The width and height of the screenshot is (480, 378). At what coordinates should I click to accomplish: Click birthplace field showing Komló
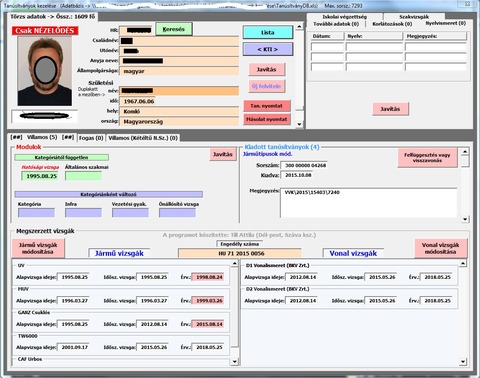click(x=179, y=111)
